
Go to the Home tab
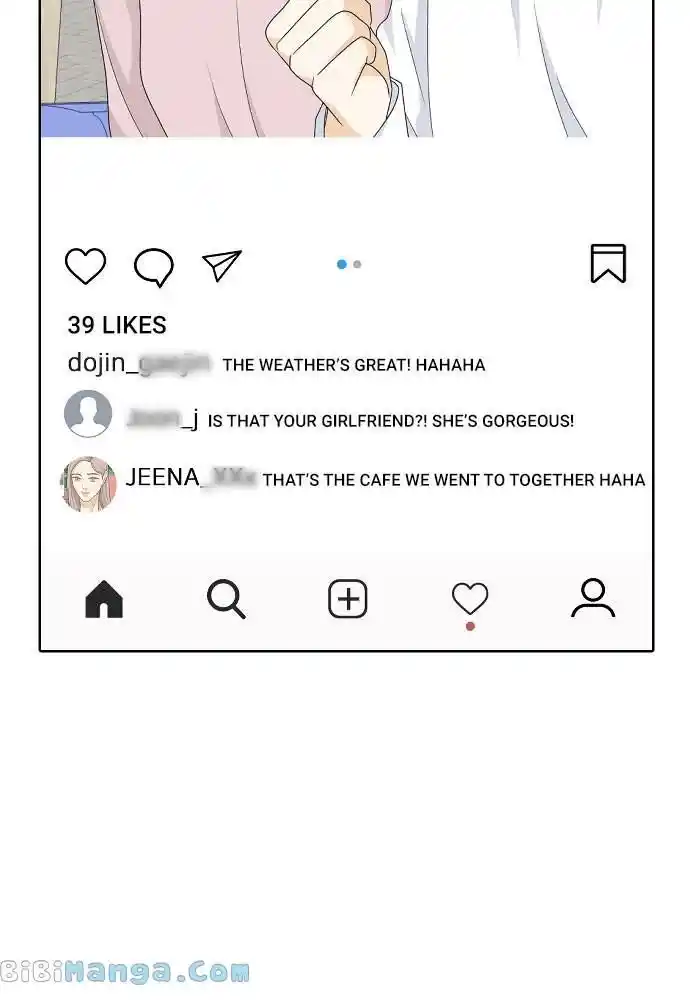pyautogui.click(x=104, y=599)
